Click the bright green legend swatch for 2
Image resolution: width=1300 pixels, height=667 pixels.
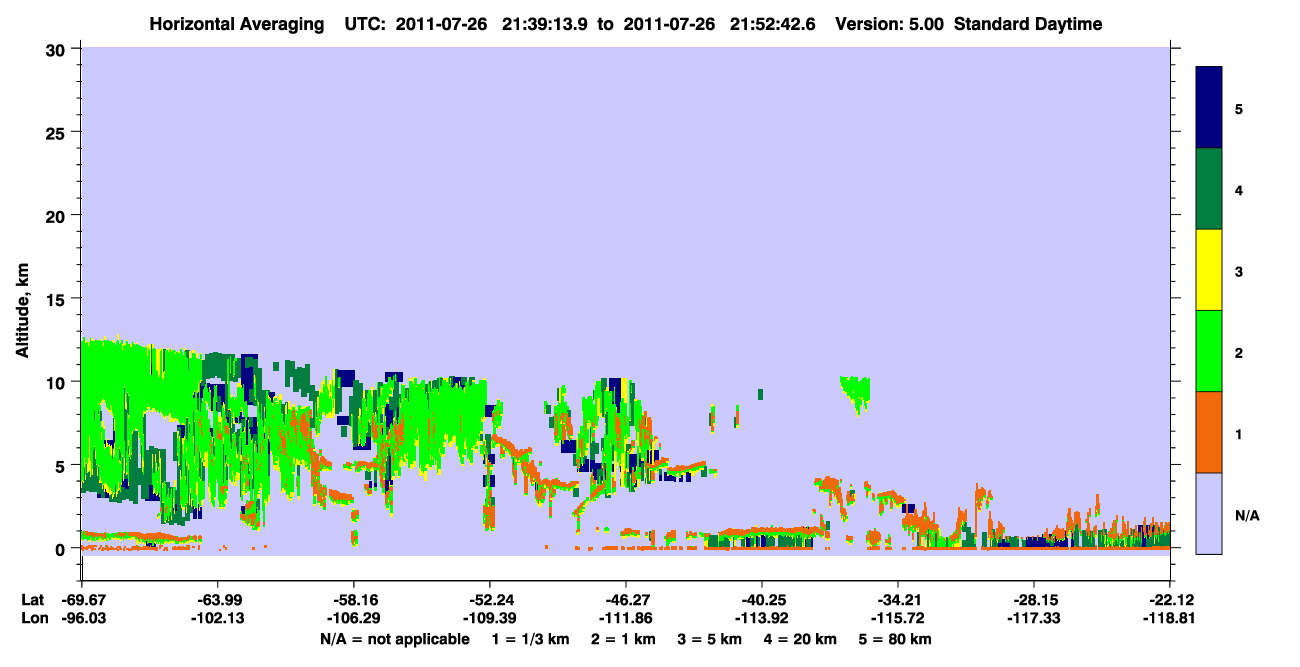[x=1209, y=351]
